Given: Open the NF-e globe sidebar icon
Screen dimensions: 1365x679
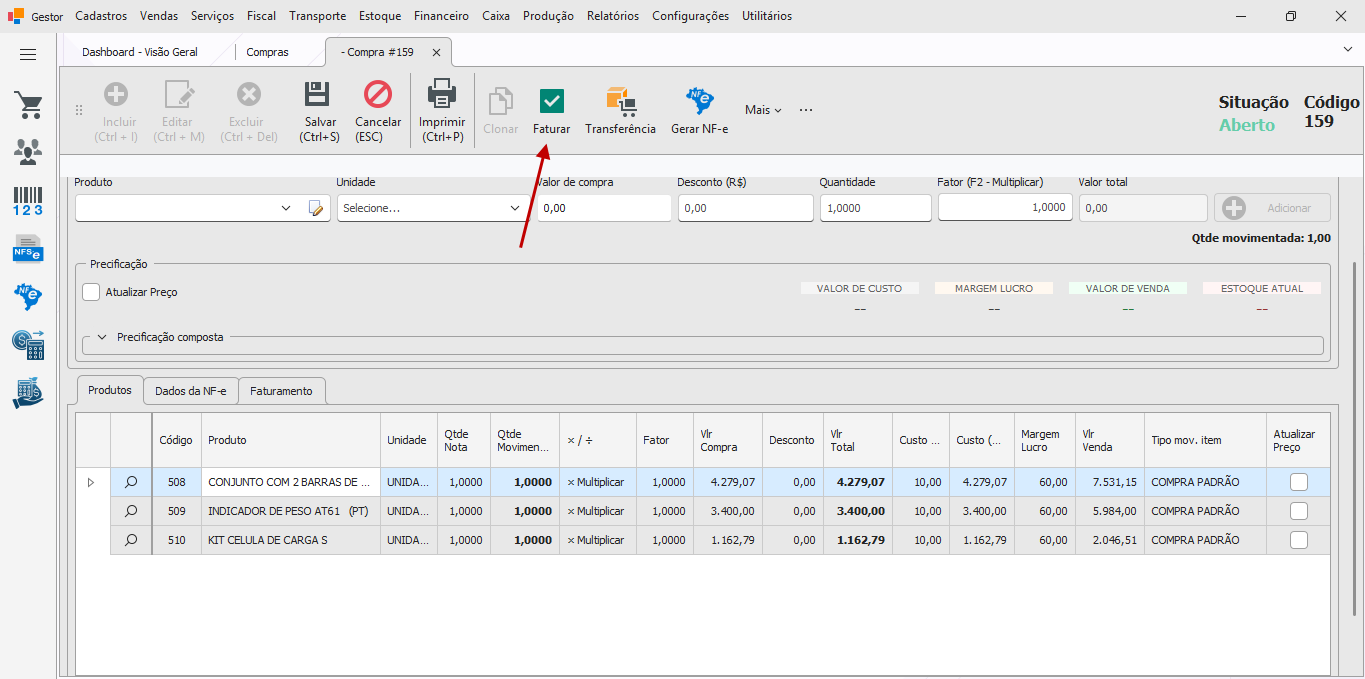Looking at the screenshot, I should pyautogui.click(x=28, y=296).
